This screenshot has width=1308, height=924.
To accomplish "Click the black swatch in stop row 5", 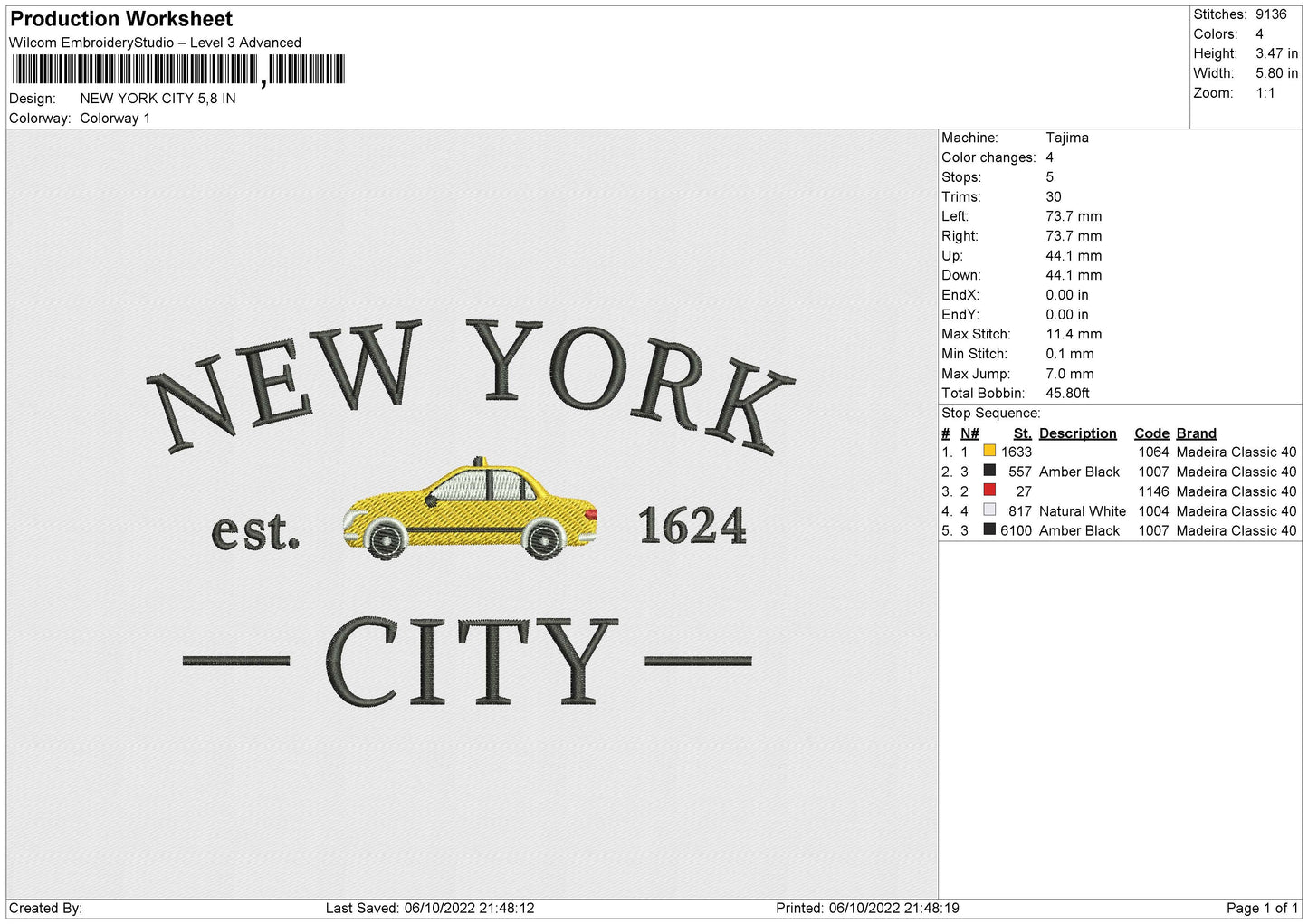I will coord(989,529).
